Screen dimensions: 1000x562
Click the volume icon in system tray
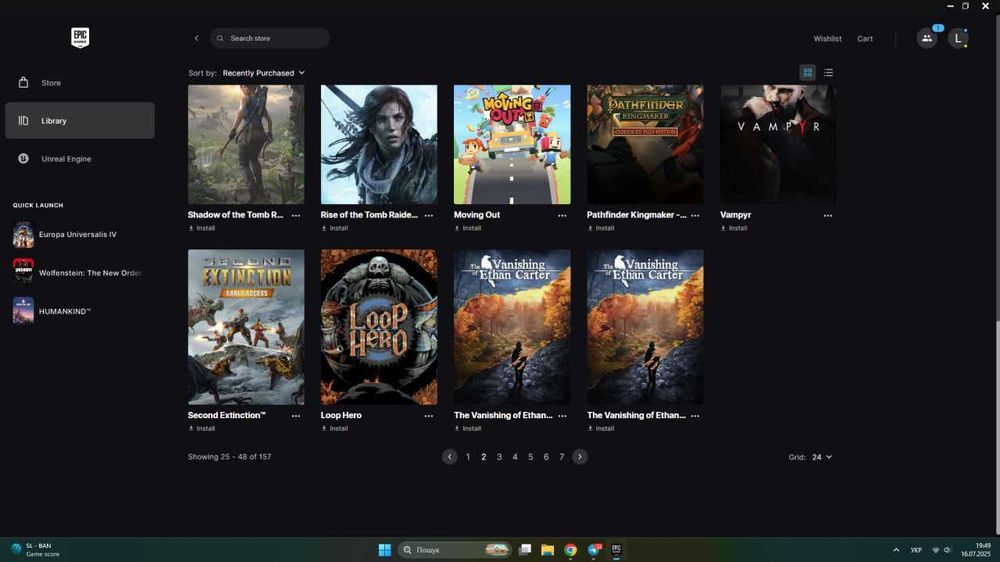click(948, 550)
